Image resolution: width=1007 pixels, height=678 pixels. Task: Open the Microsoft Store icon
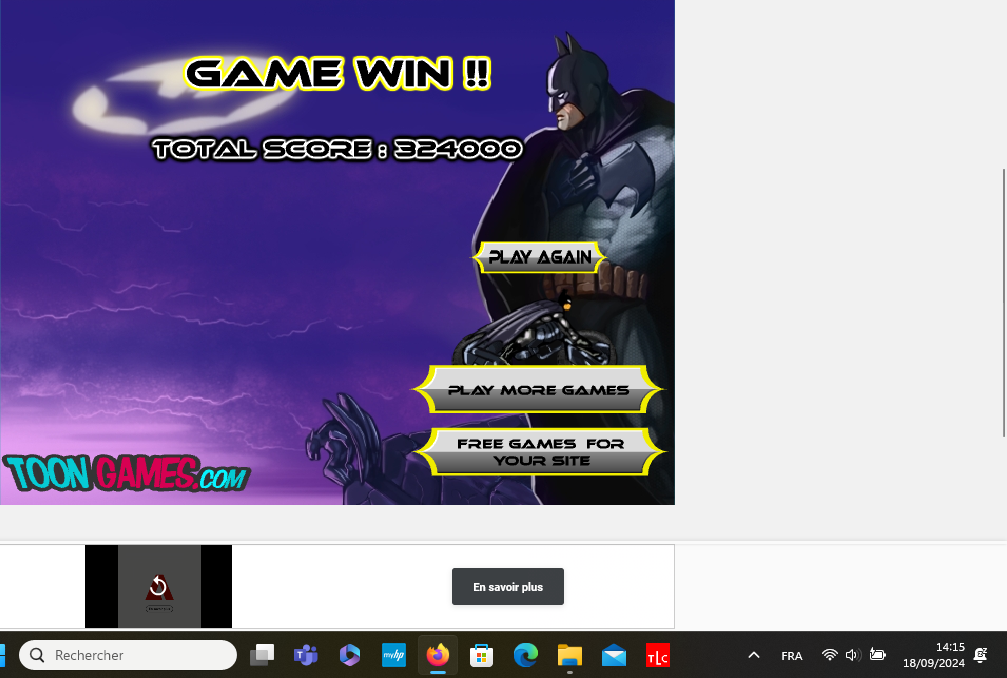pos(481,655)
